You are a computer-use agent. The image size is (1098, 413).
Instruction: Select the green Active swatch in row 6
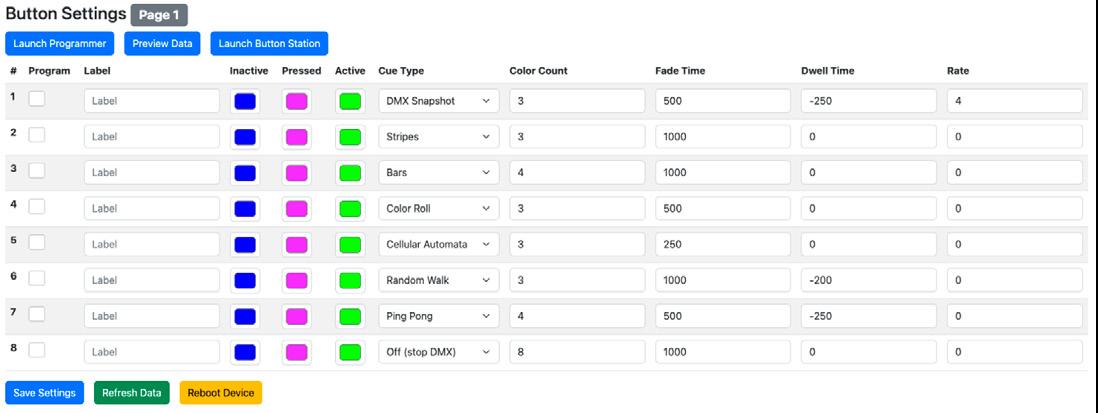click(x=349, y=281)
